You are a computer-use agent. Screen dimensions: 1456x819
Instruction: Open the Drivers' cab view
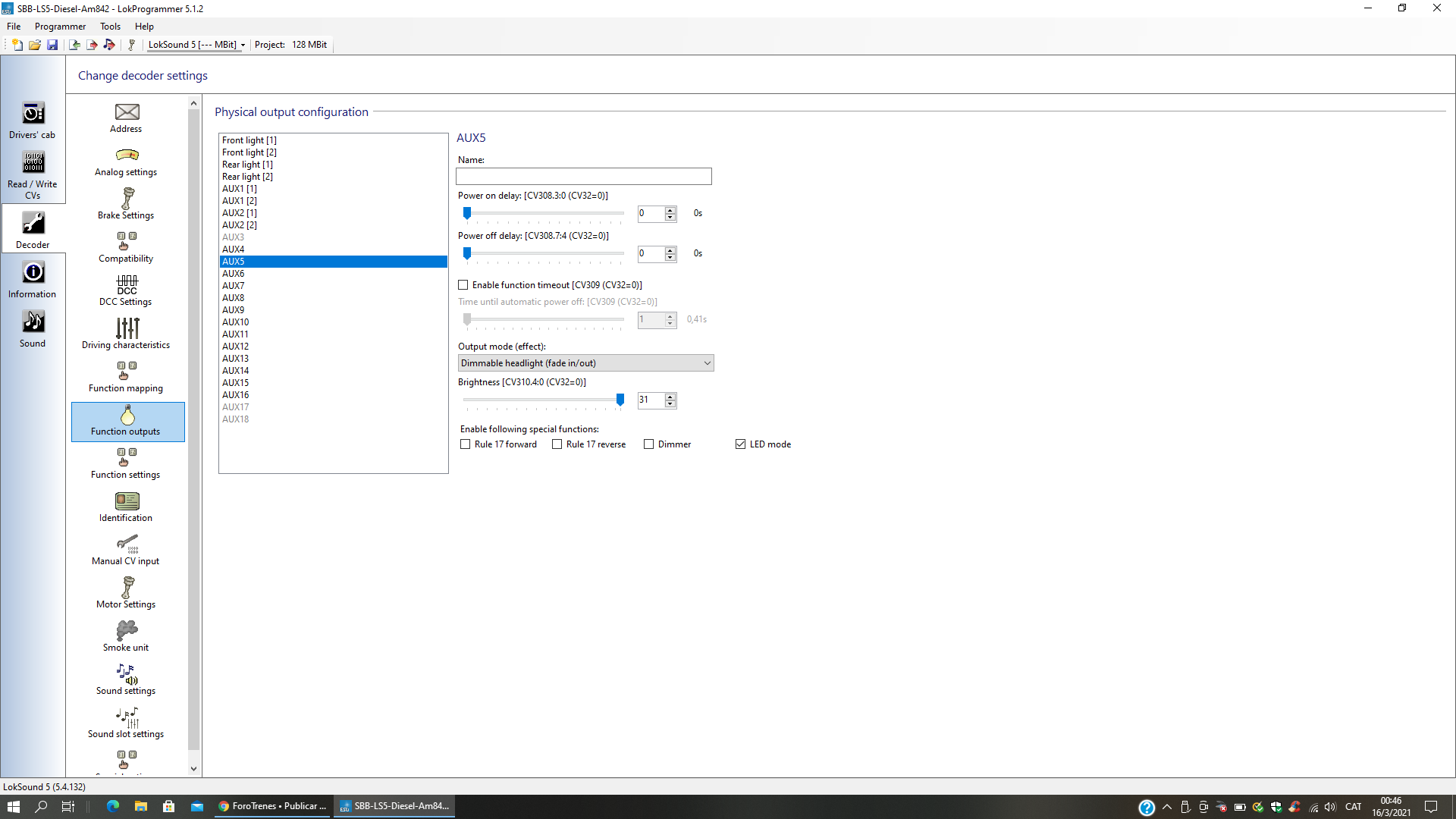[x=33, y=121]
